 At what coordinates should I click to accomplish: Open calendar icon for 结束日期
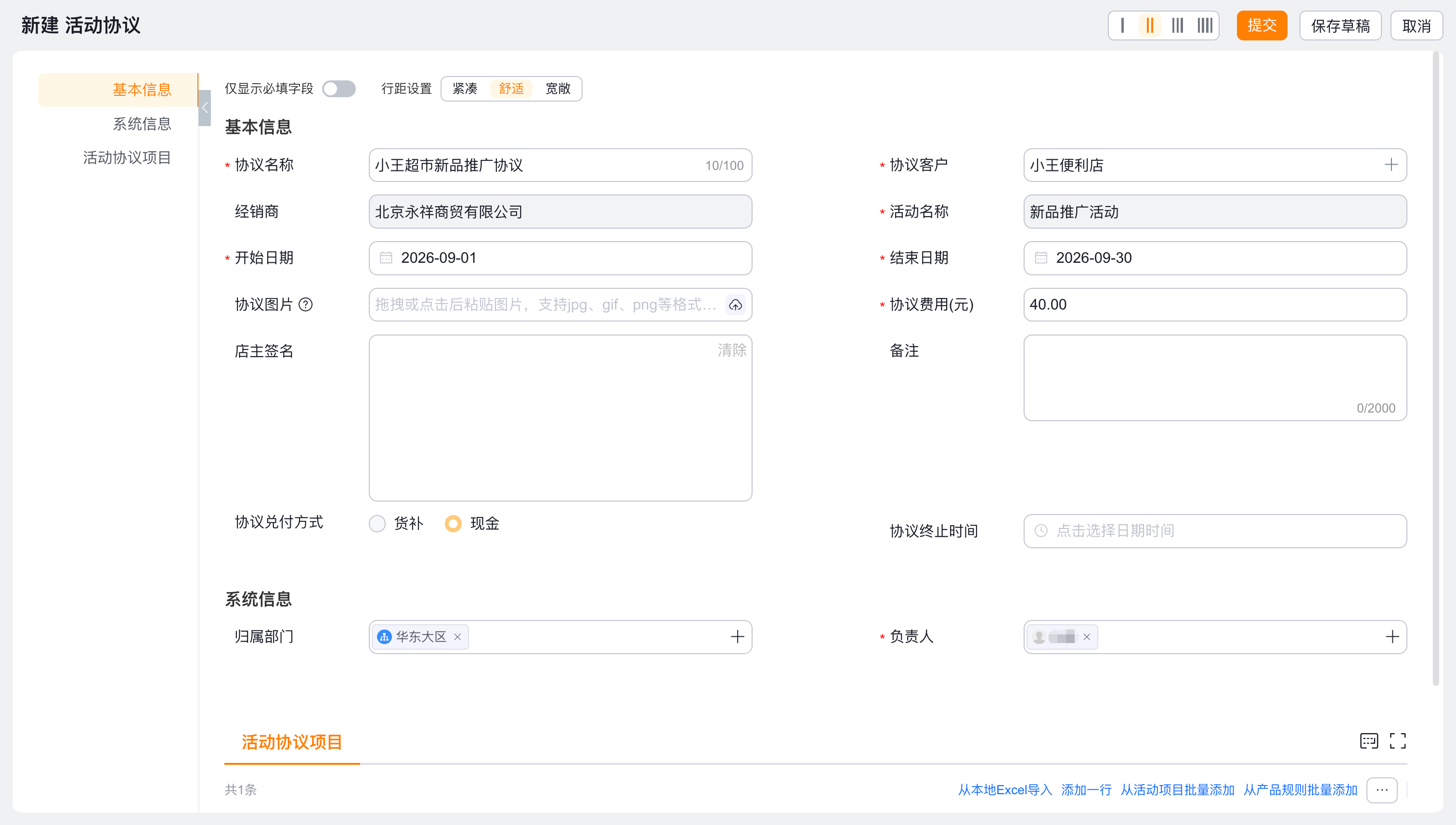(1041, 258)
